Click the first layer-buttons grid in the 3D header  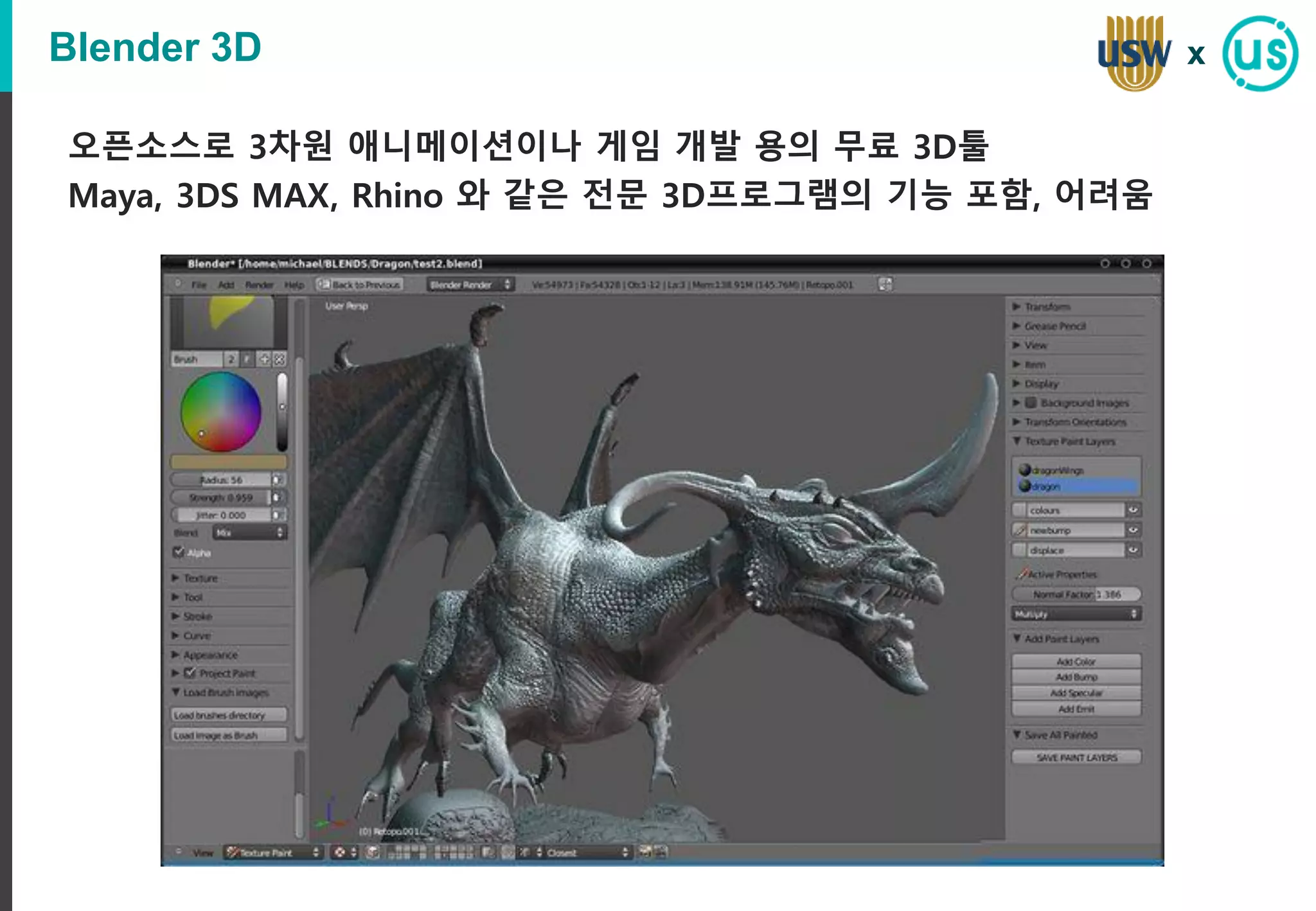(x=407, y=853)
